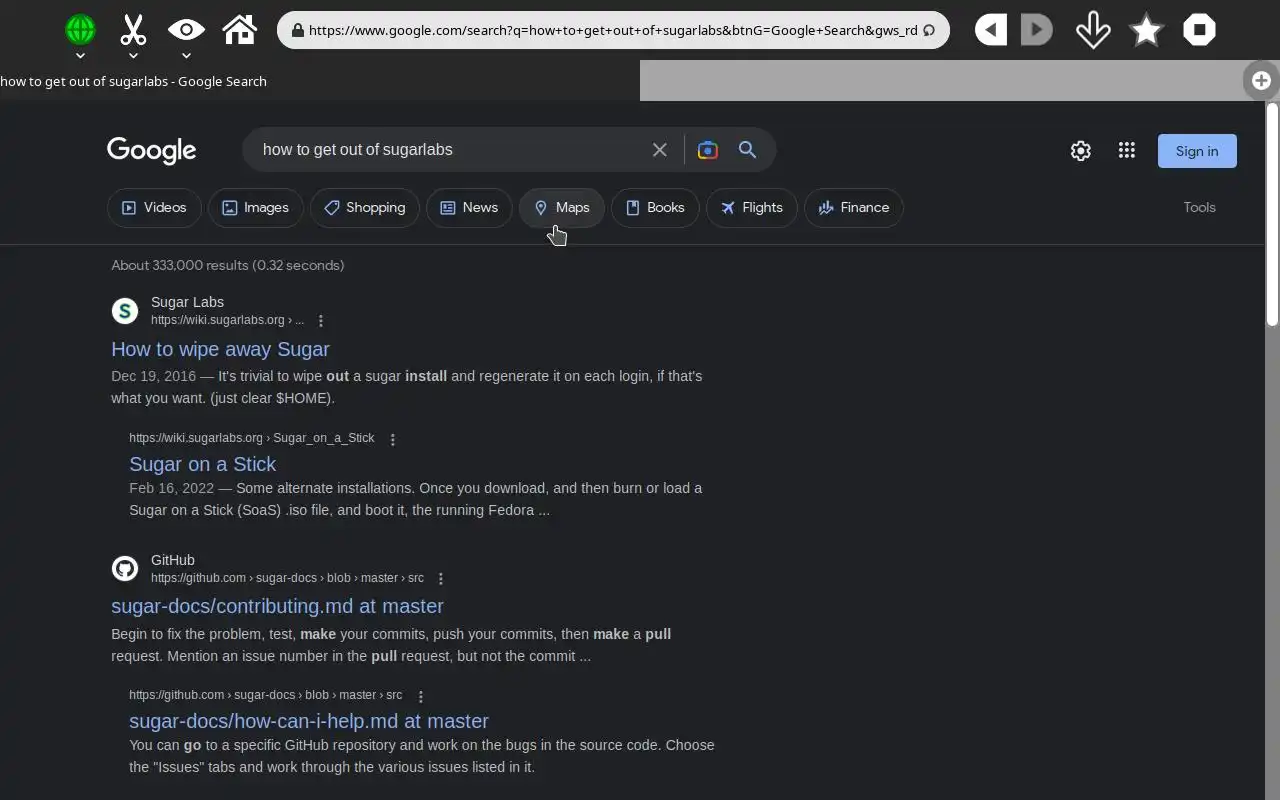
Task: Go back to the previous page
Action: tap(990, 30)
